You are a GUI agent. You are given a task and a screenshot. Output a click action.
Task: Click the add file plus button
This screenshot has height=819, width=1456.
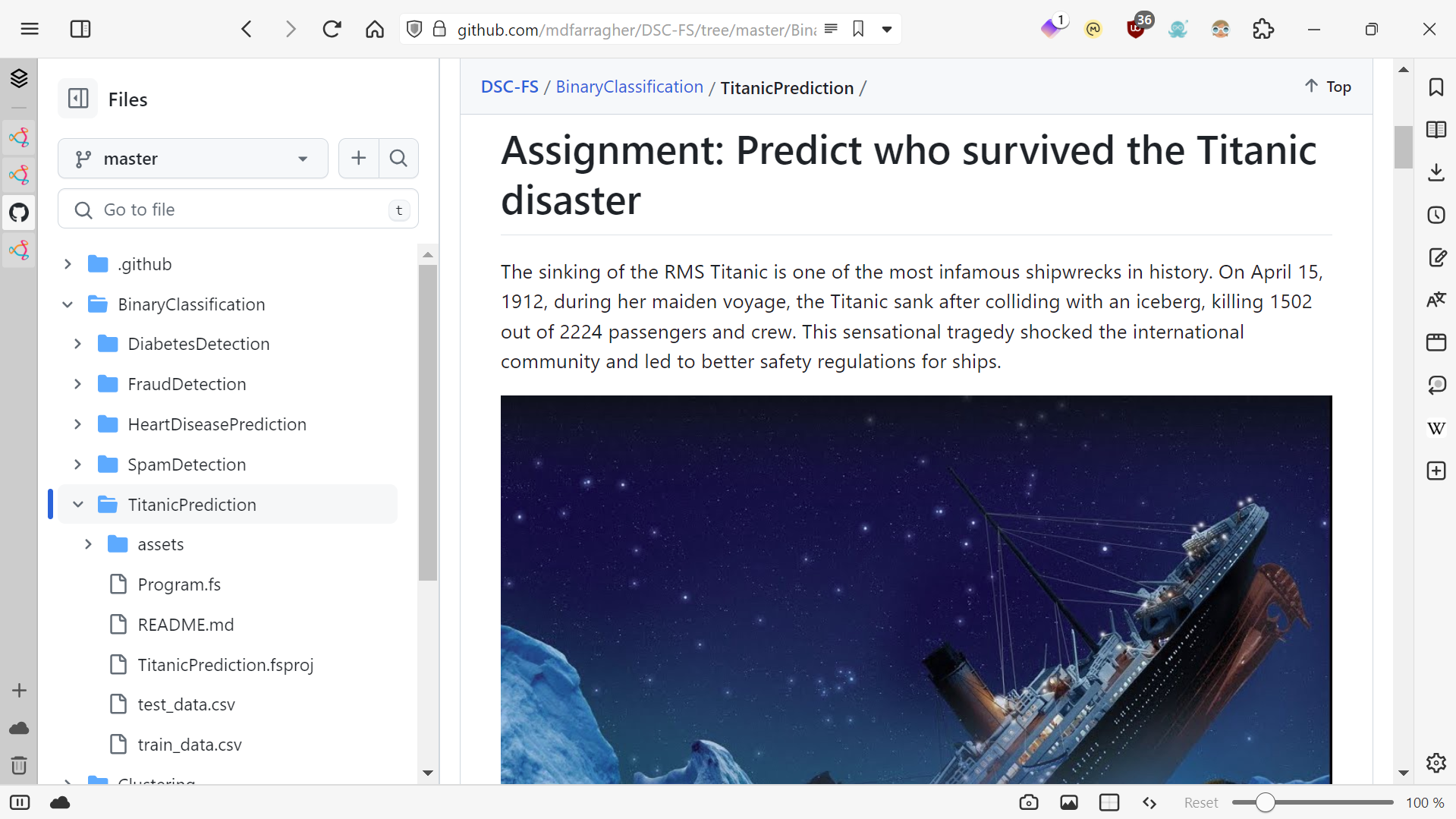[359, 159]
